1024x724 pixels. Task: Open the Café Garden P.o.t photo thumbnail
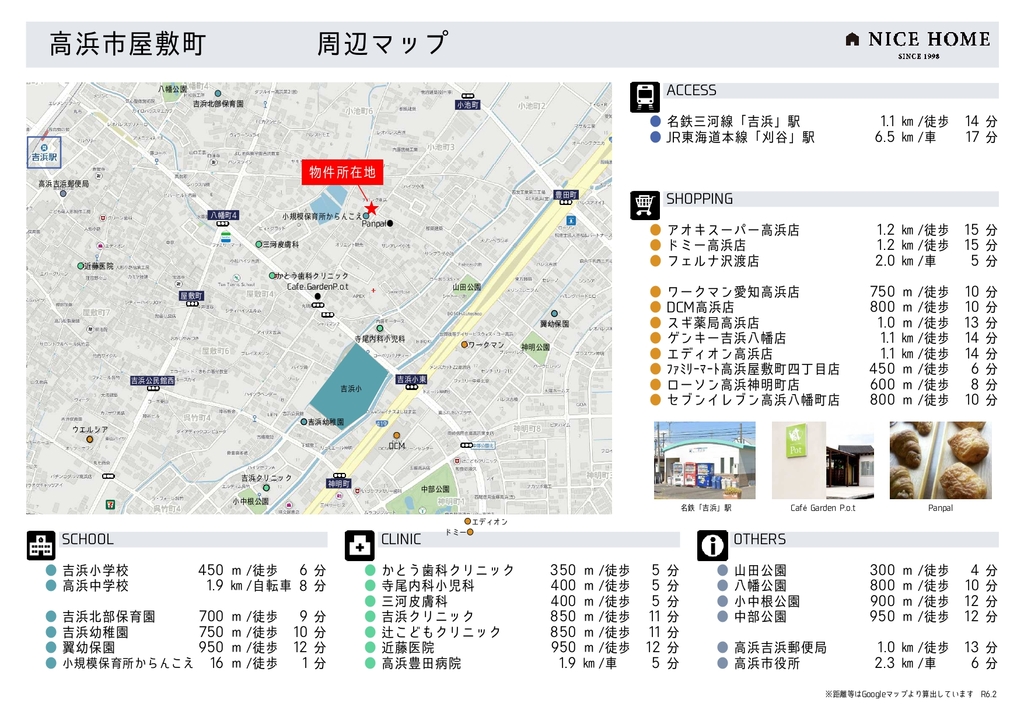click(823, 460)
